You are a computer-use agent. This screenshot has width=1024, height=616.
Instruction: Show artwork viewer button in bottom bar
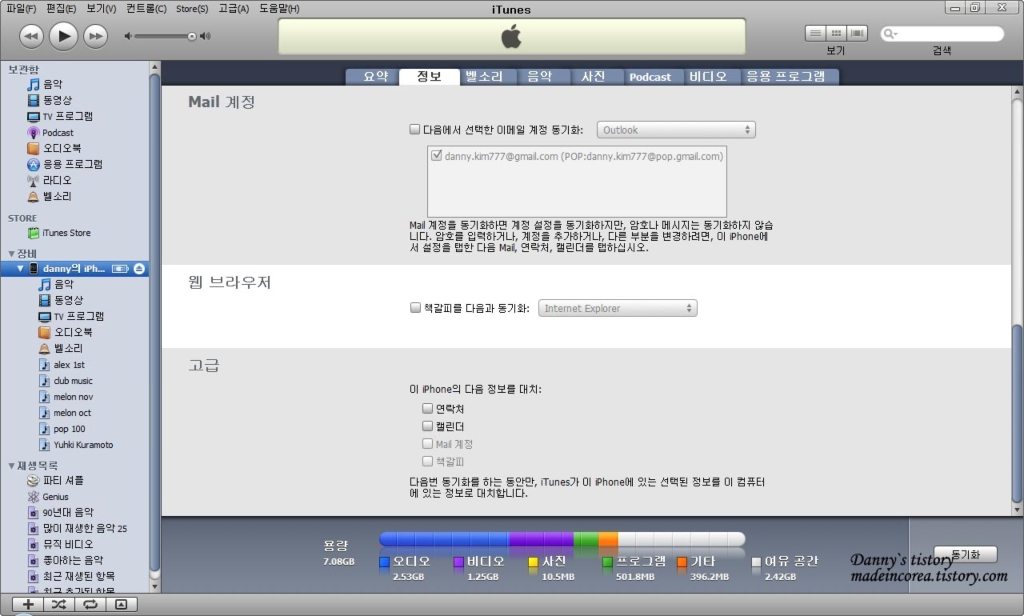click(x=121, y=604)
